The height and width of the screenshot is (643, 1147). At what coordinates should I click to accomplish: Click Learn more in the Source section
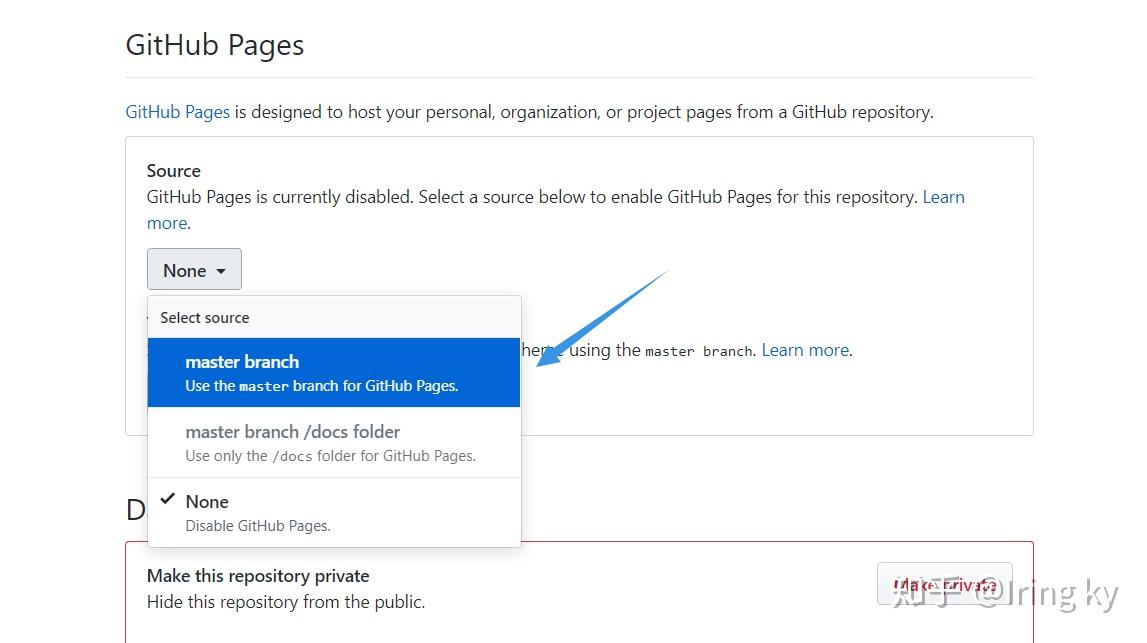coord(942,196)
